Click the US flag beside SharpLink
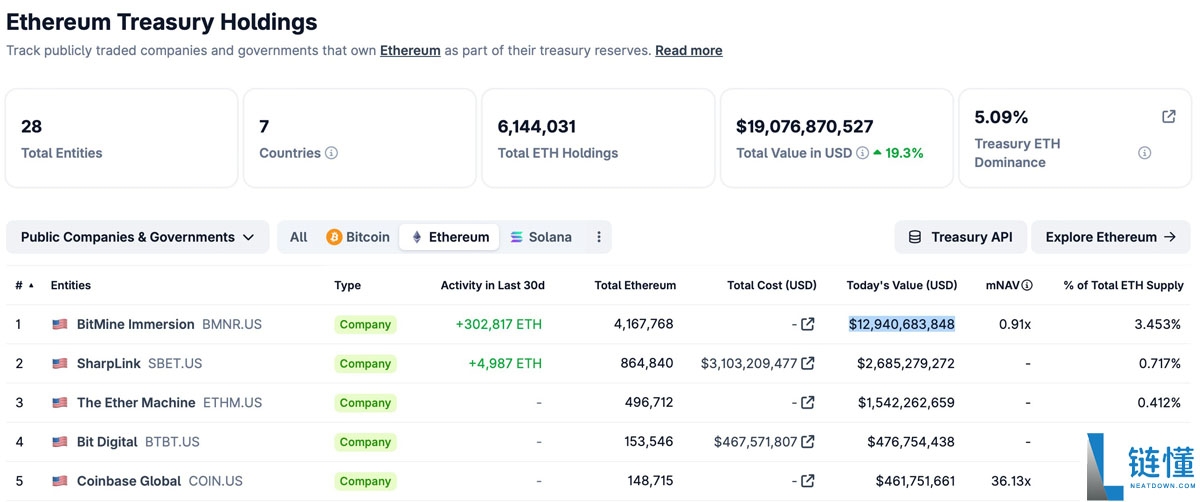 coord(60,363)
